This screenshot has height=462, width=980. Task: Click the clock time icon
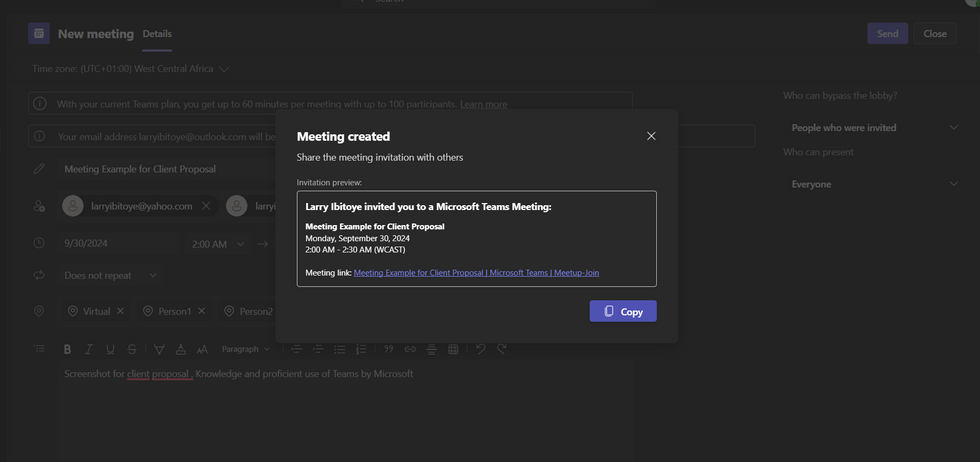[39, 243]
